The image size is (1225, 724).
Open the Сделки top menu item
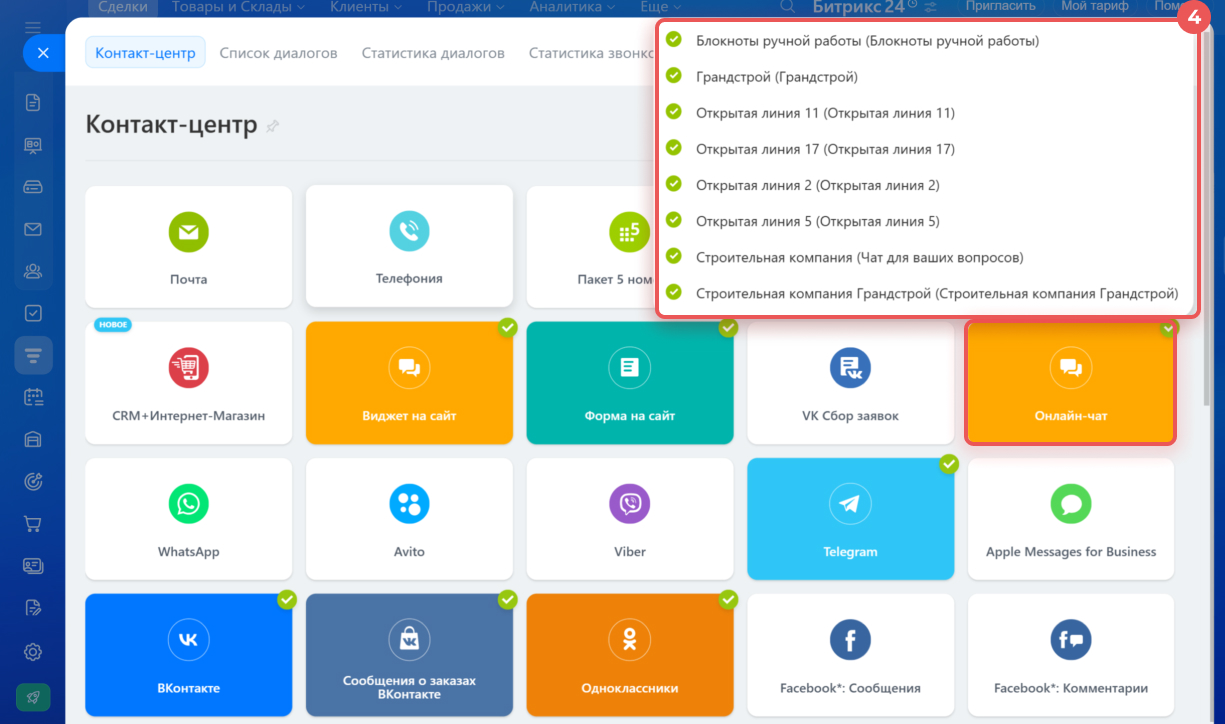123,7
